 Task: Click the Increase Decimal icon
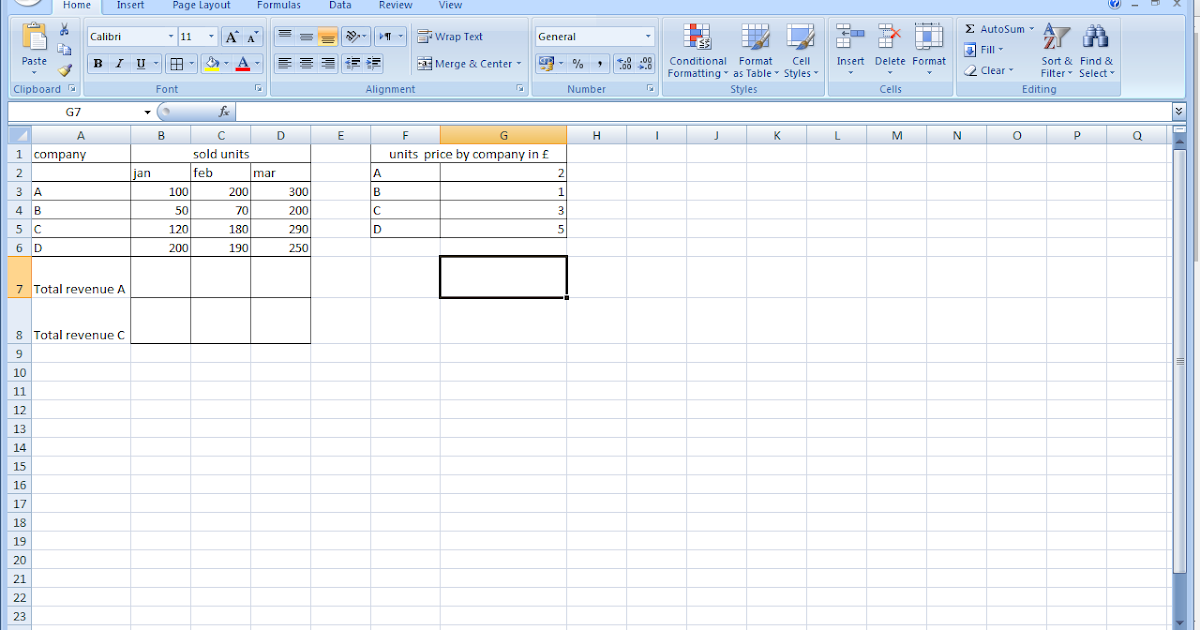[624, 62]
